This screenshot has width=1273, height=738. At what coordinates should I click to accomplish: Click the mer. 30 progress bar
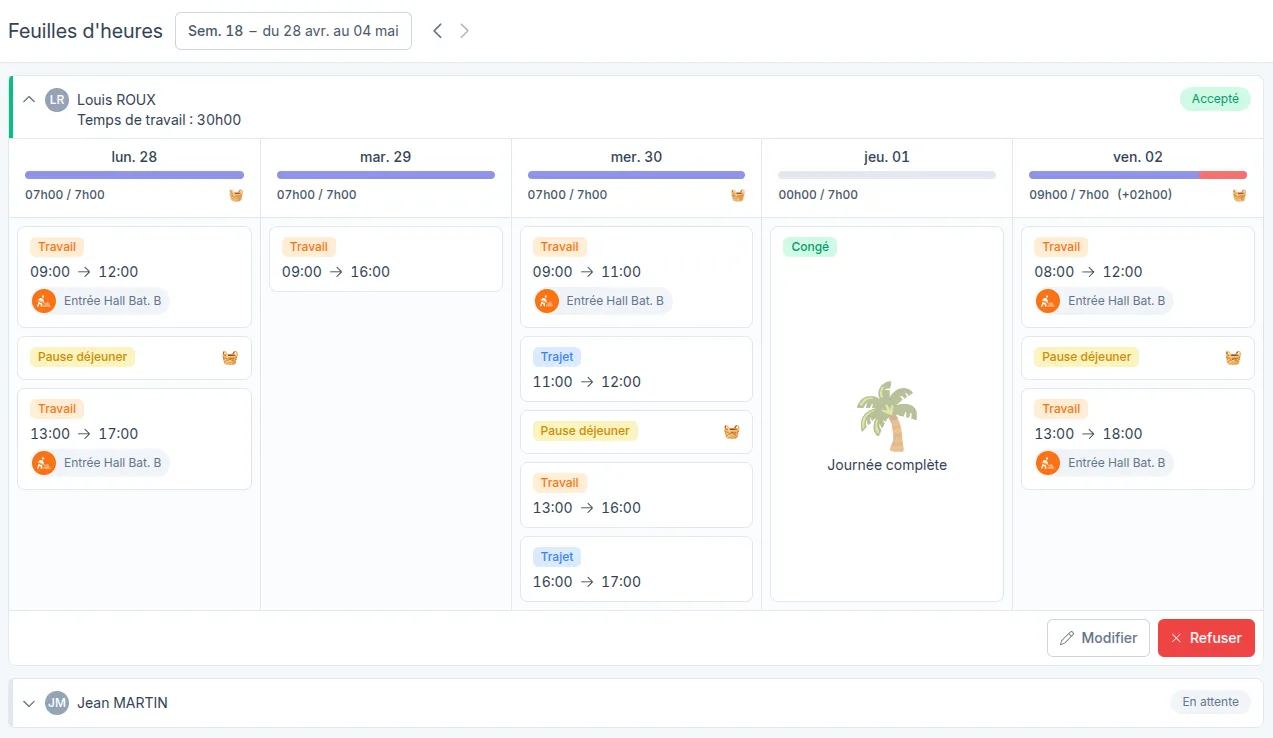pos(636,175)
